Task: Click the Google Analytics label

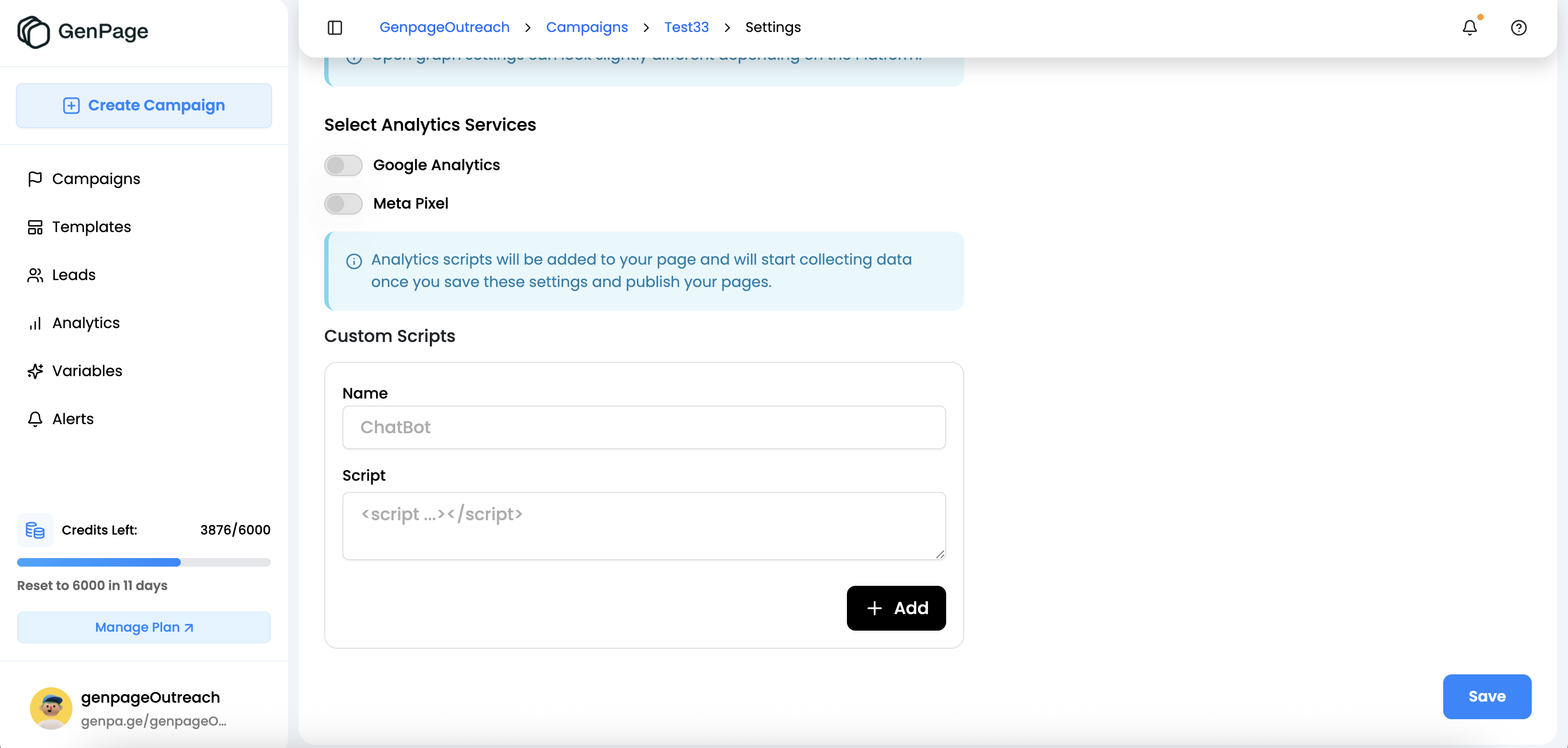Action: pos(436,165)
